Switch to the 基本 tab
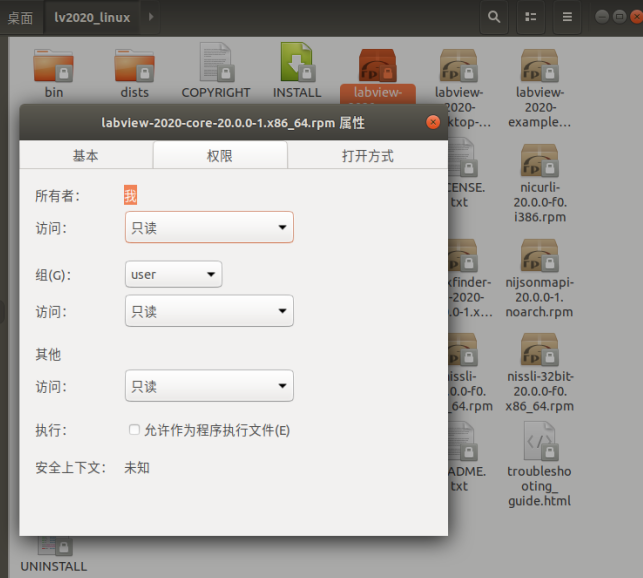The image size is (643, 578). coord(86,155)
